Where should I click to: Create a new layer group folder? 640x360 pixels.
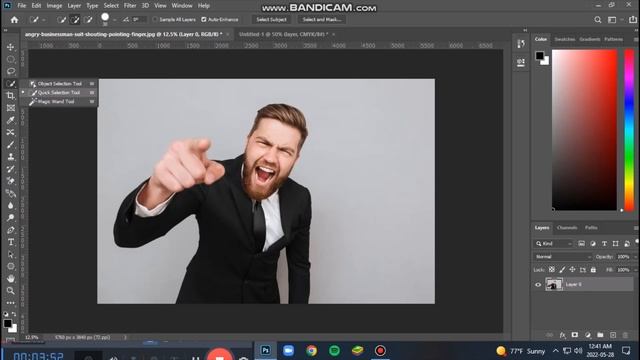pyautogui.click(x=600, y=335)
